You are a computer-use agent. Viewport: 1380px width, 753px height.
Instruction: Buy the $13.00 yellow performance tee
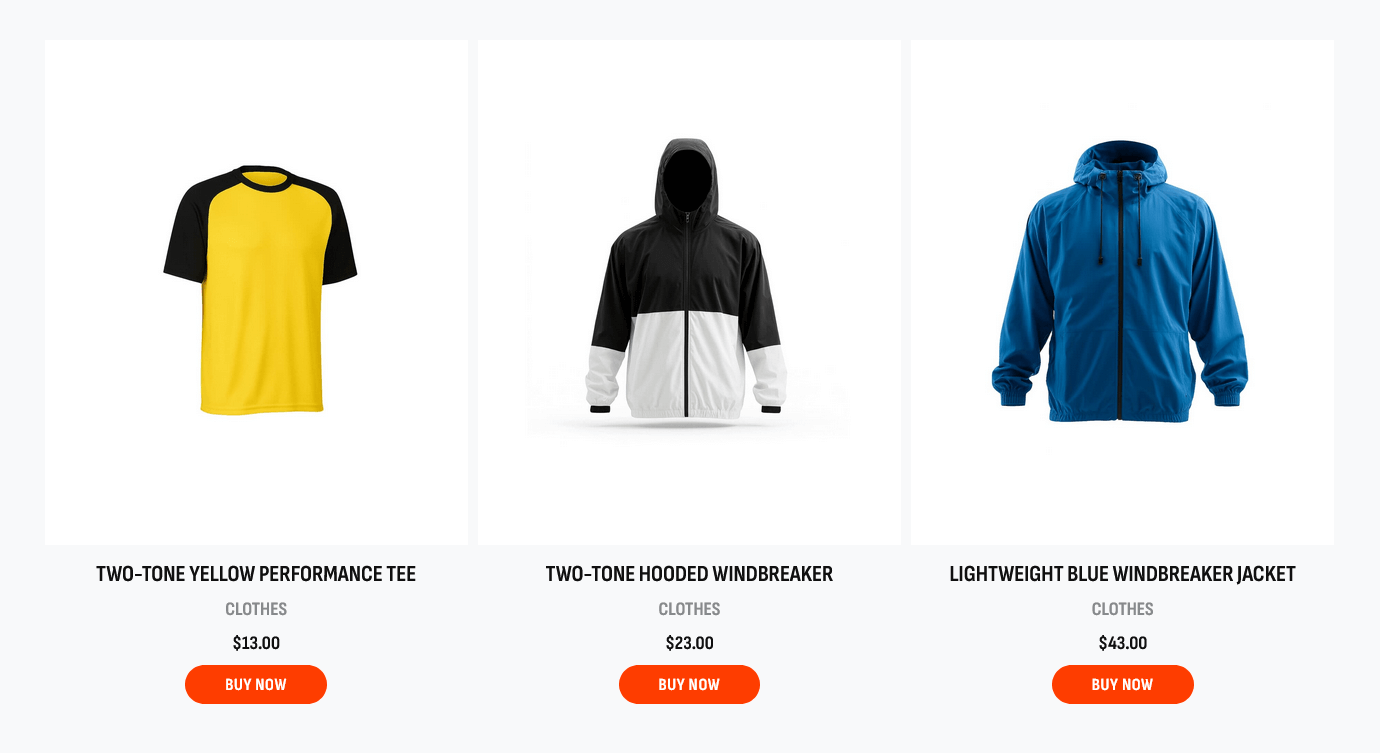click(x=256, y=684)
